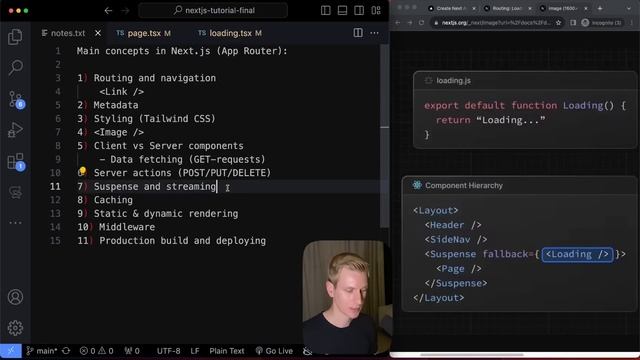The width and height of the screenshot is (640, 360).
Task: Switch to the loading.tsx editor tab
Action: click(x=230, y=33)
